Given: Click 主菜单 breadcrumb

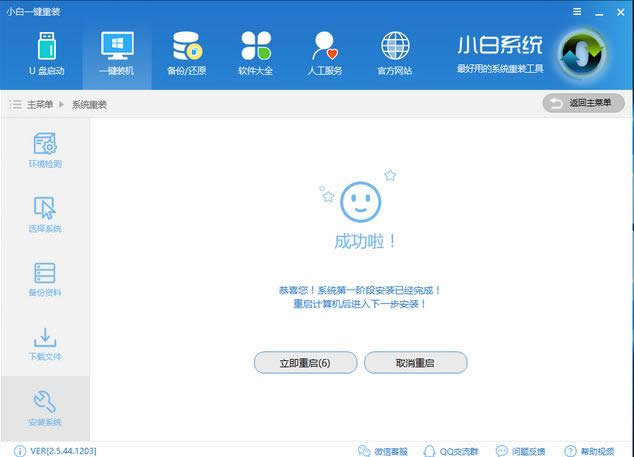Looking at the screenshot, I should coord(40,105).
